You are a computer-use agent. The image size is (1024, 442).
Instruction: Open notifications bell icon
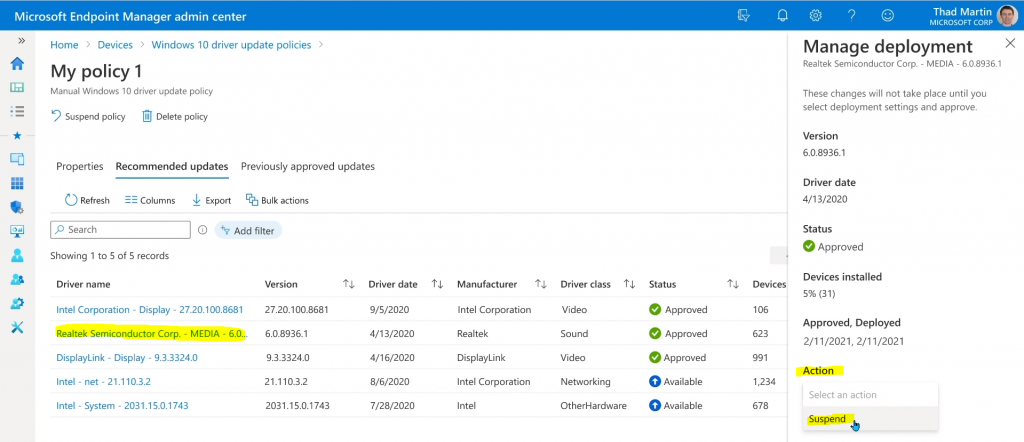point(782,15)
